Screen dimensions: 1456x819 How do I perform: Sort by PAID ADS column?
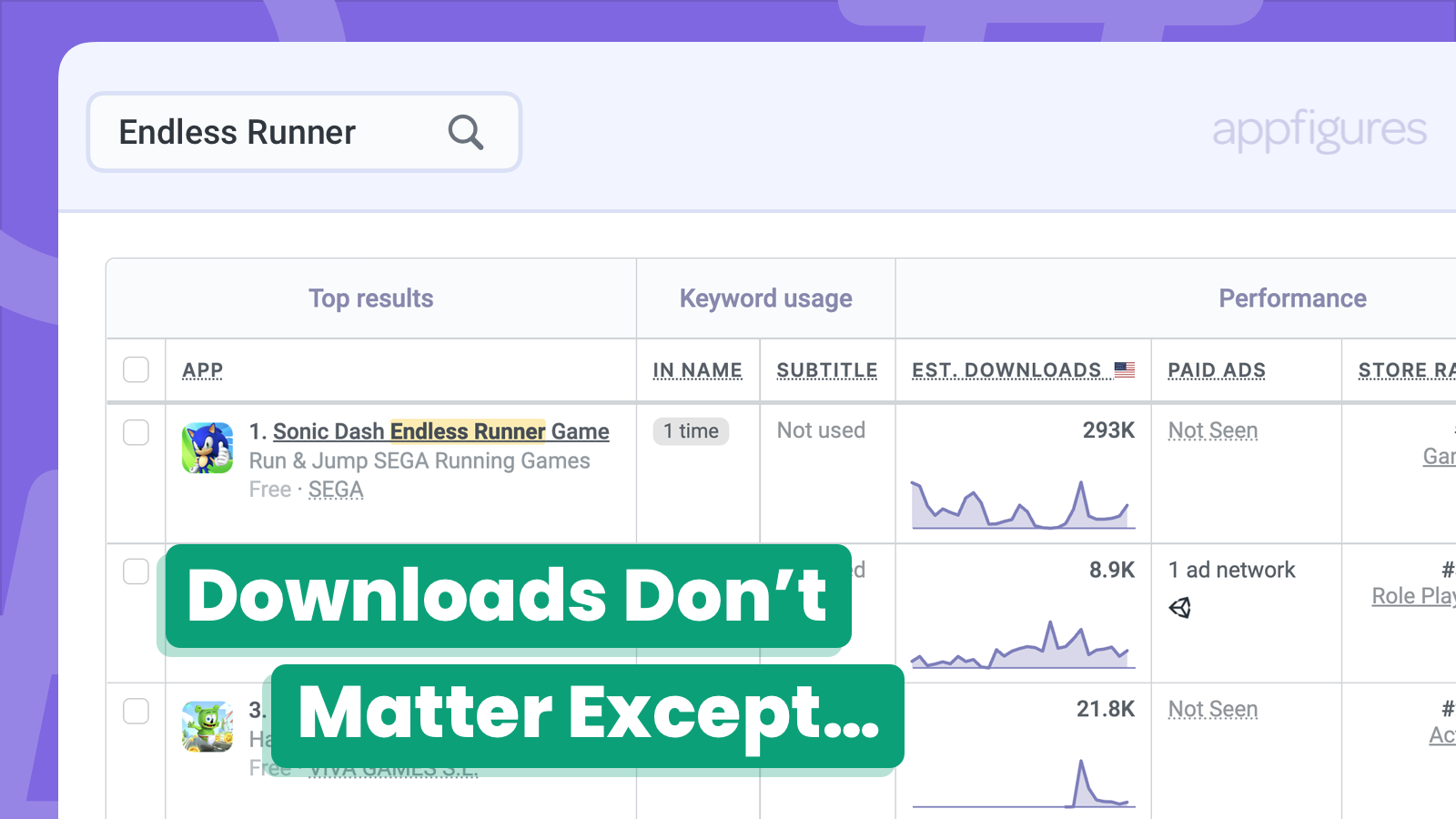coord(1217,370)
